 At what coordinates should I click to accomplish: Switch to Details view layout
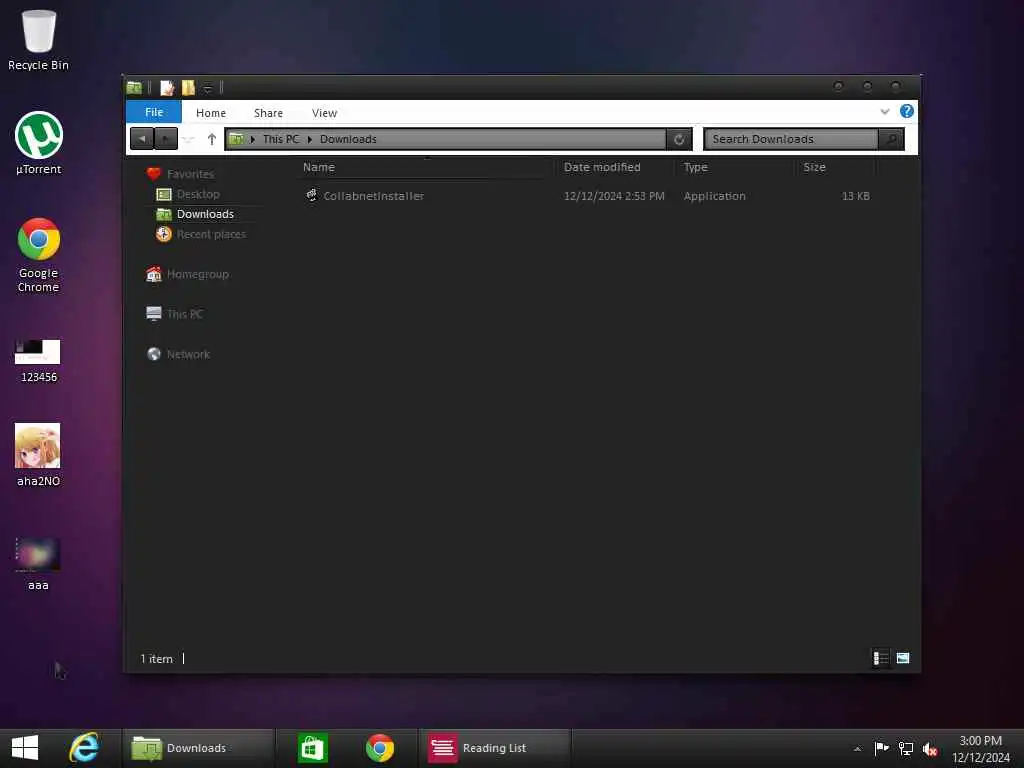[x=881, y=658]
